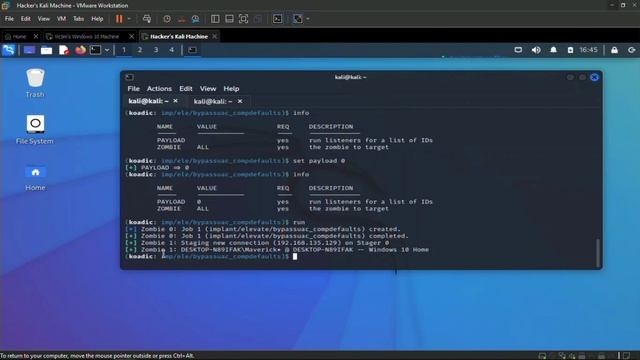Open the Kali applications menu dragon icon
Image resolution: width=640 pixels, height=360 pixels.
point(9,50)
